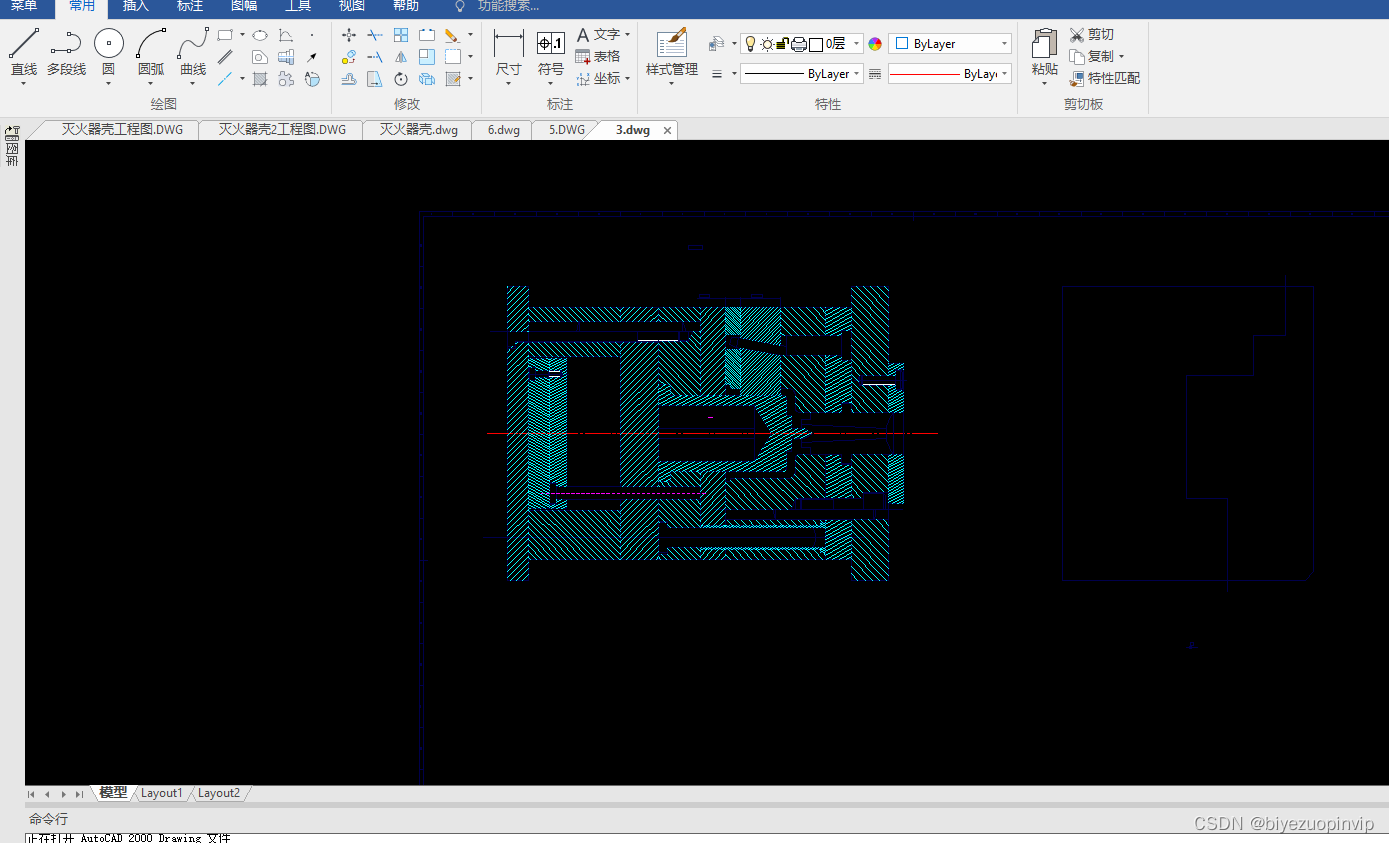Image resolution: width=1389 pixels, height=843 pixels.
Task: Toggle layer freeze sun icon
Action: pyautogui.click(x=767, y=44)
